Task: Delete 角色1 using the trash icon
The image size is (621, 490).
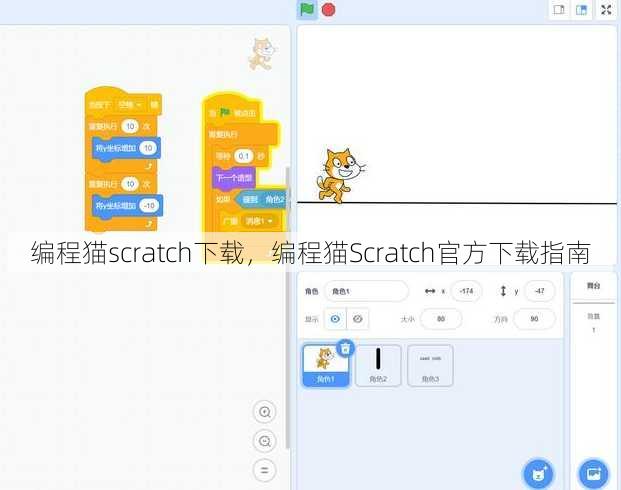Action: (345, 348)
